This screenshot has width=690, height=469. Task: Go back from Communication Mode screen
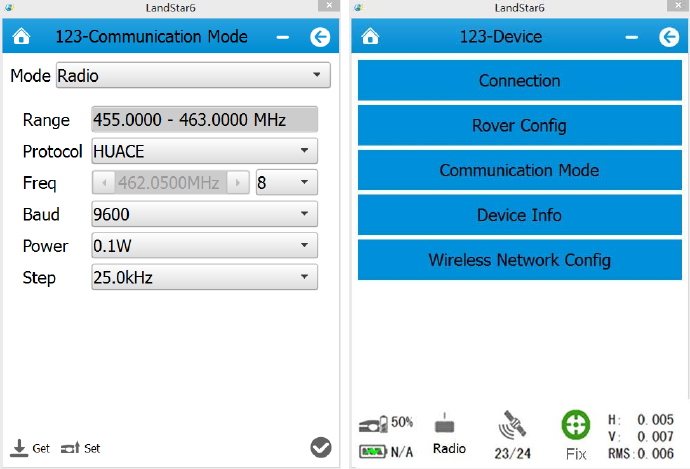click(320, 38)
